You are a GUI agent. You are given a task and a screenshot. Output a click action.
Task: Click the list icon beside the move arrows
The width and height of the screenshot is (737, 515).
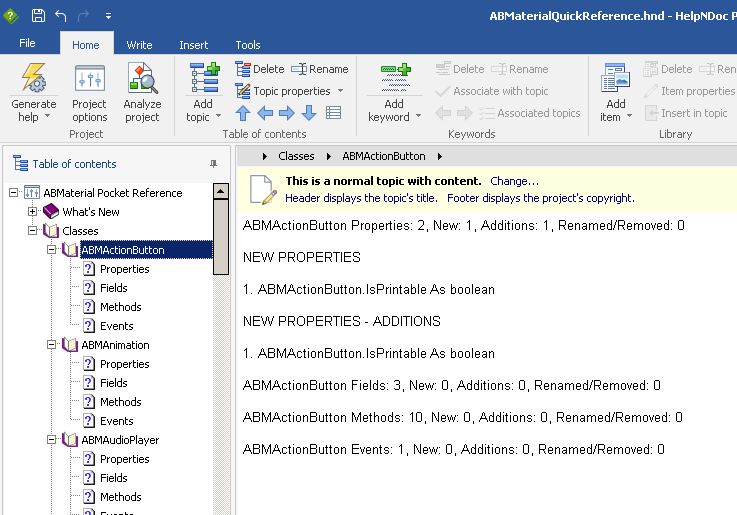333,113
